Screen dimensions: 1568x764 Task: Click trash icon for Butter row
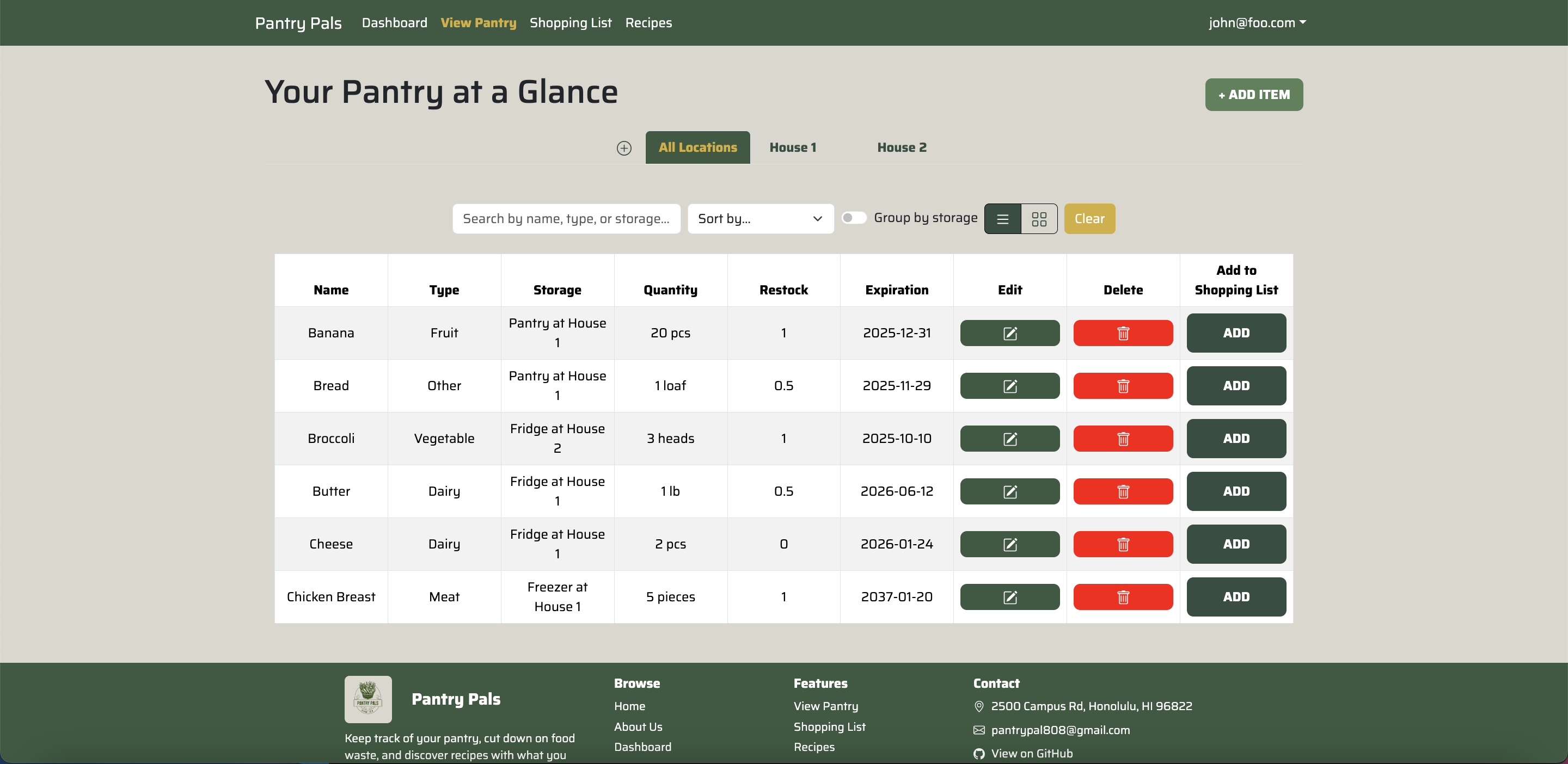[1123, 491]
